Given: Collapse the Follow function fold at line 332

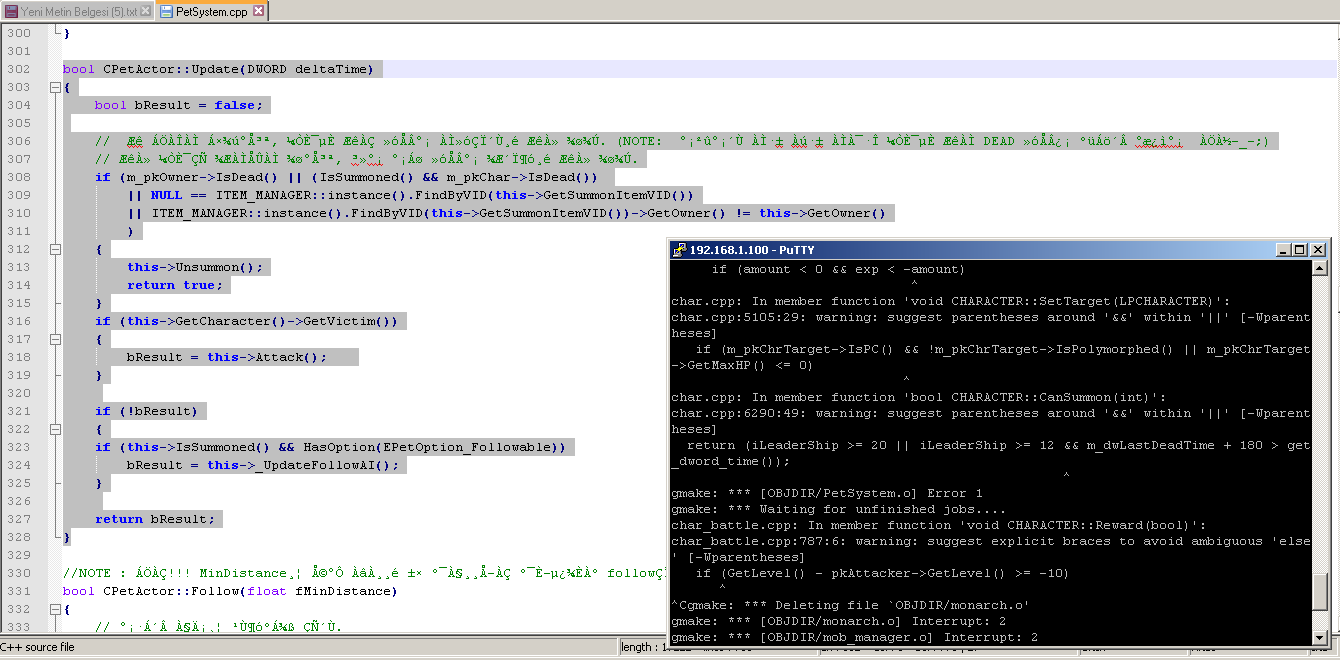Looking at the screenshot, I should (x=55, y=609).
